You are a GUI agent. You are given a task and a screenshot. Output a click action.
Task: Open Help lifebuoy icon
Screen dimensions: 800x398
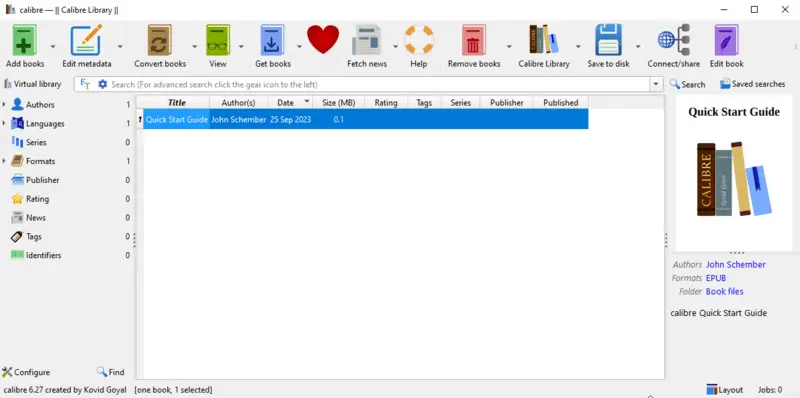point(419,40)
